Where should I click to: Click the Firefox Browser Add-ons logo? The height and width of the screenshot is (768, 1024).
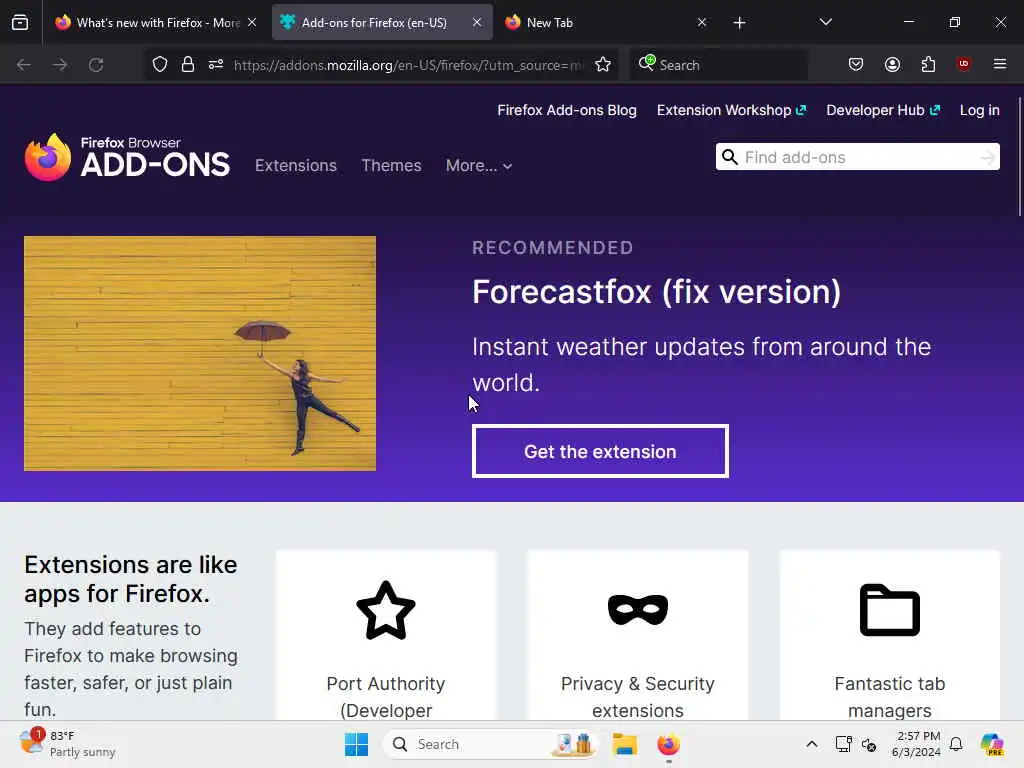coord(127,157)
